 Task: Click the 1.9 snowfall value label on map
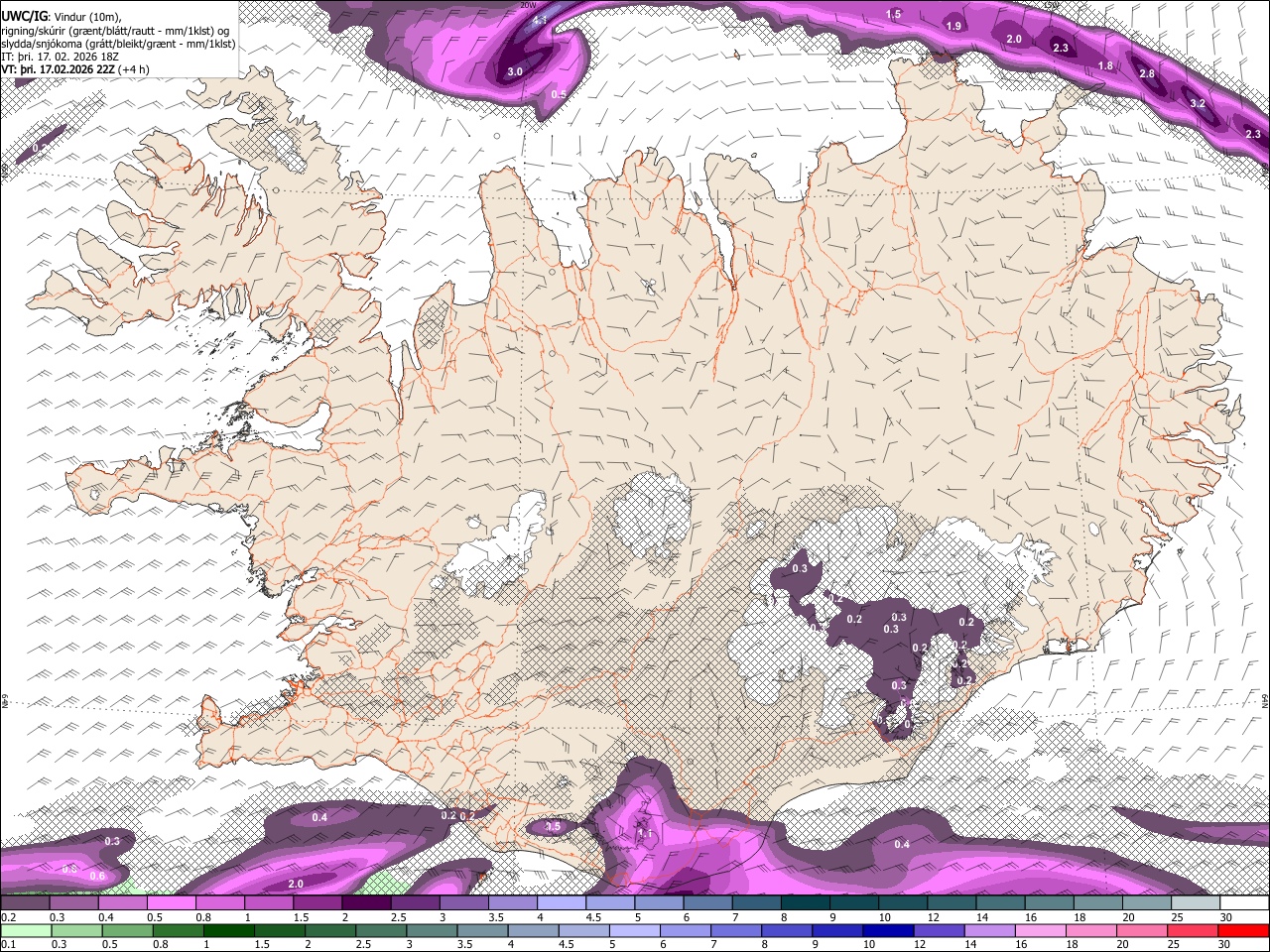[953, 26]
